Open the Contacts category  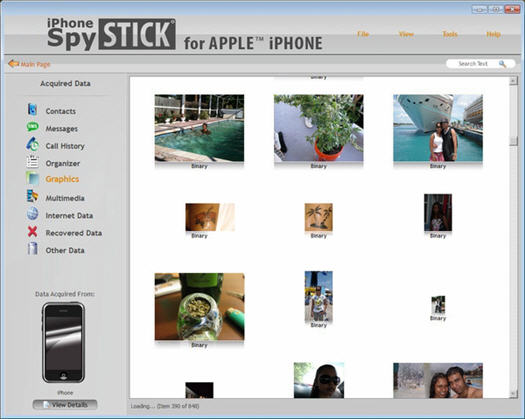click(x=61, y=111)
